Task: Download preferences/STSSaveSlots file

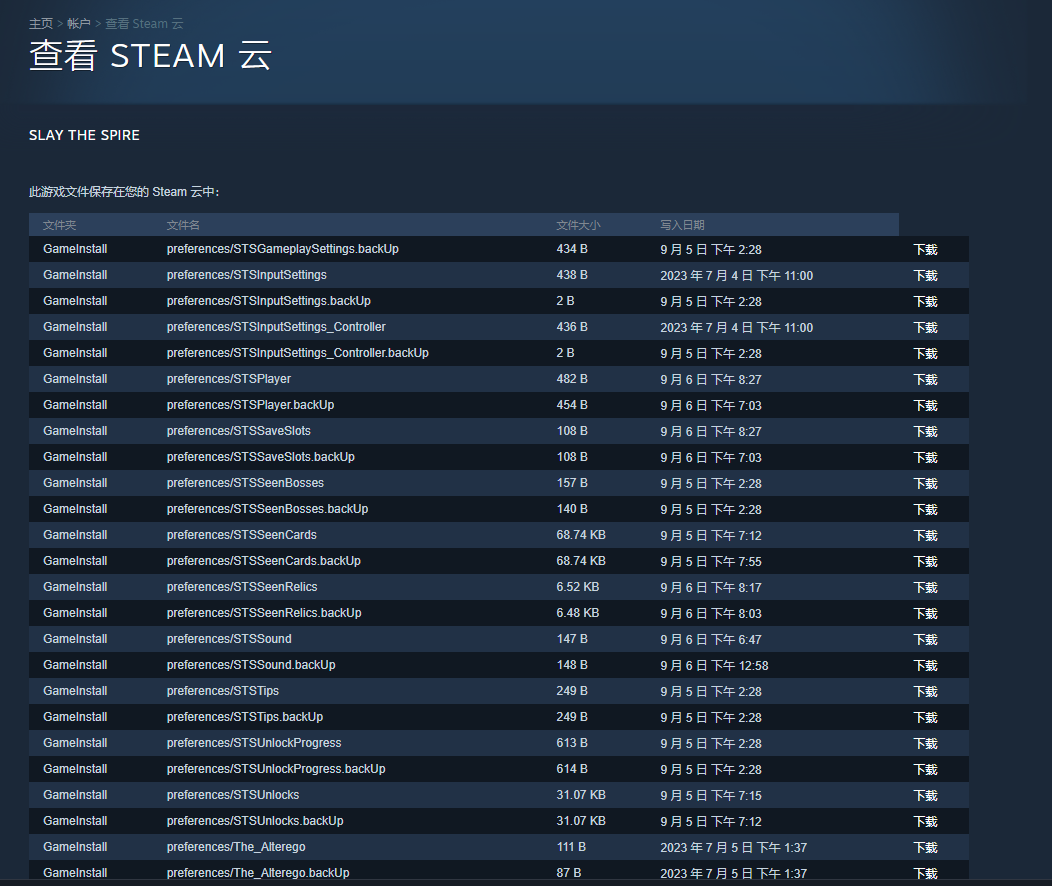Action: pos(925,432)
